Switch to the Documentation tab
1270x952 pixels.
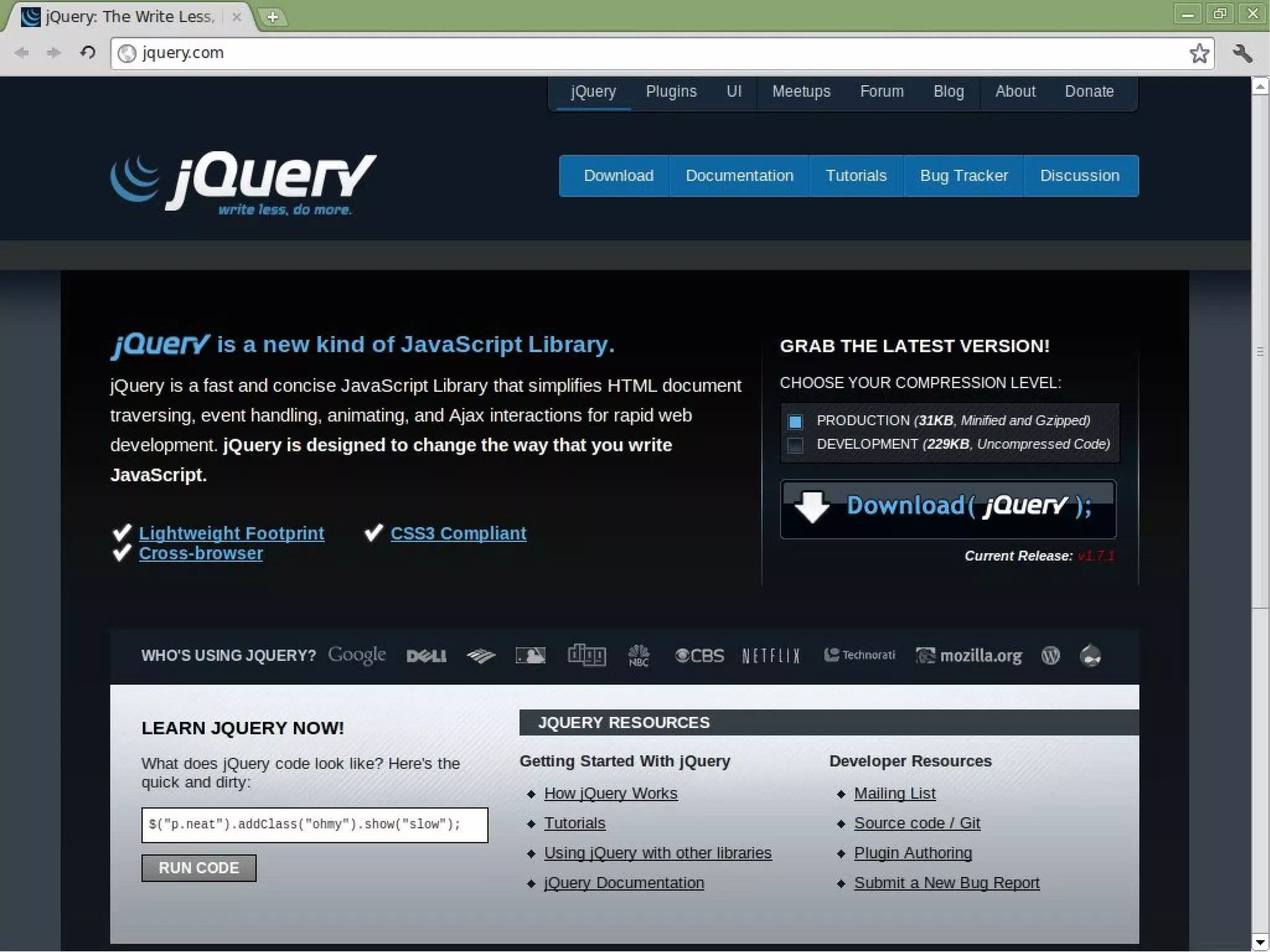click(x=739, y=176)
